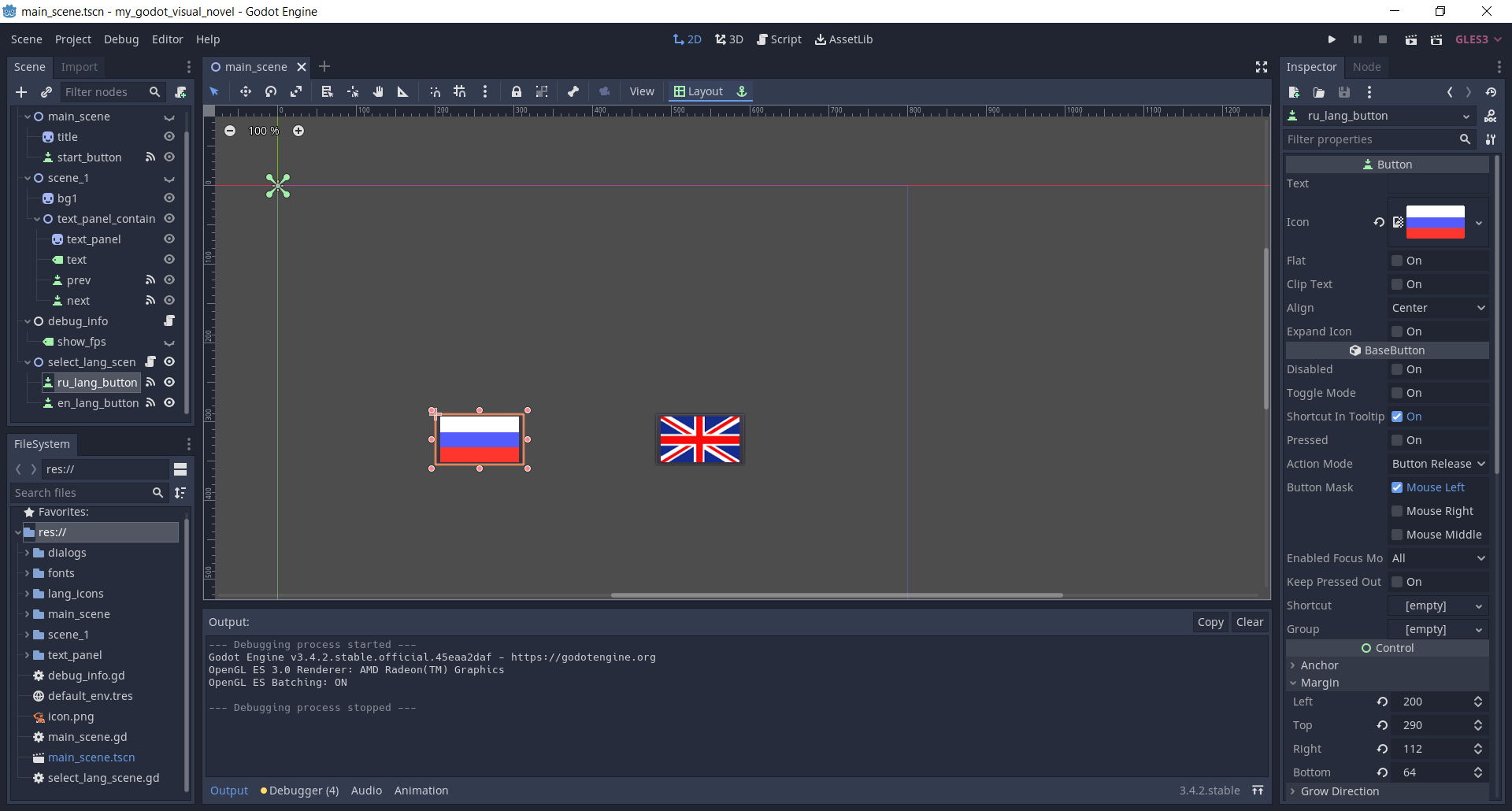The width and height of the screenshot is (1512, 811).
Task: Select the Scale mode tool
Action: point(296,91)
